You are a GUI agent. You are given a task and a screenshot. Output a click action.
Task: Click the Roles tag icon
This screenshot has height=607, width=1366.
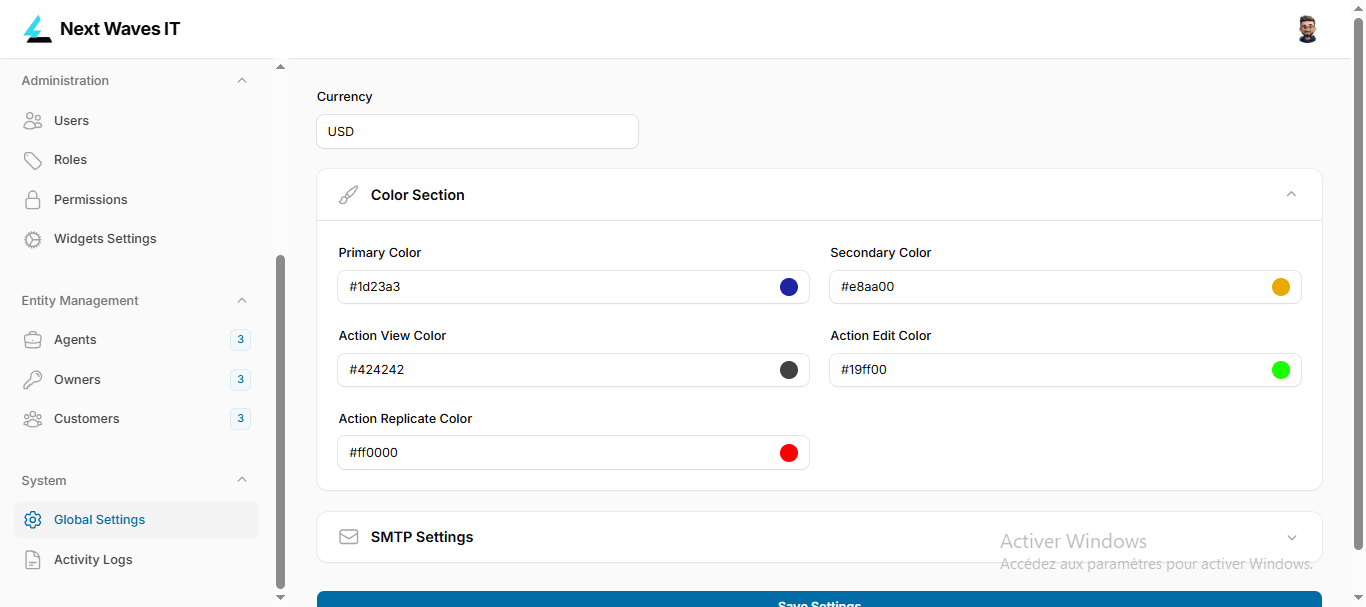click(33, 160)
